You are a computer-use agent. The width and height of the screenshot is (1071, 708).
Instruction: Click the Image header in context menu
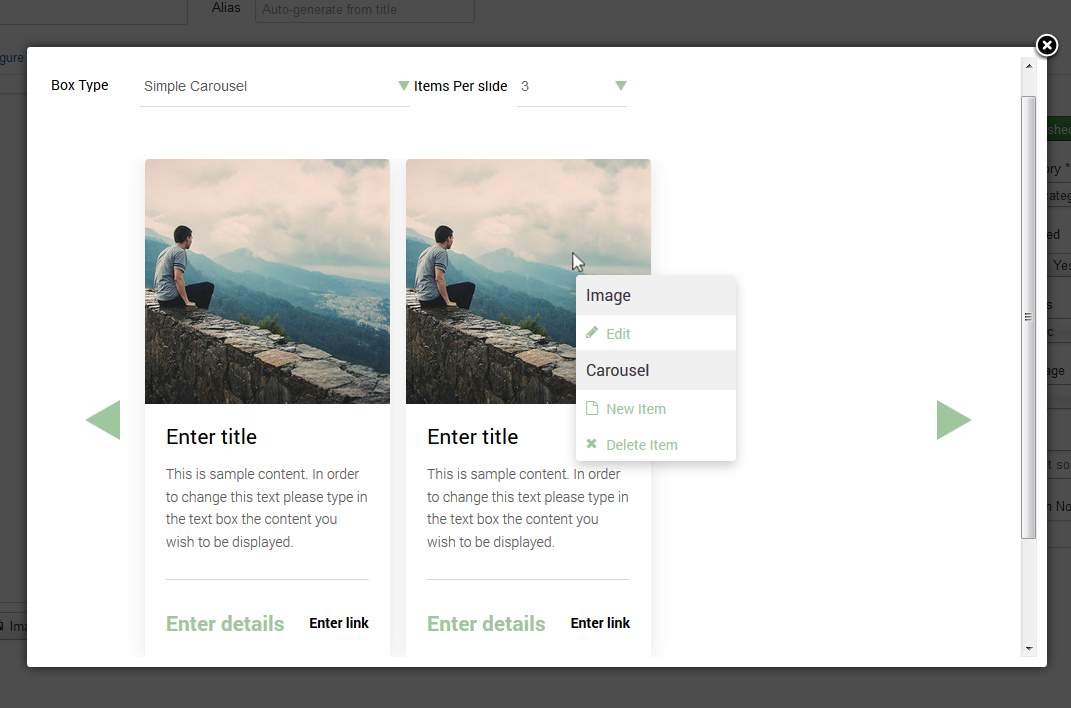click(656, 296)
